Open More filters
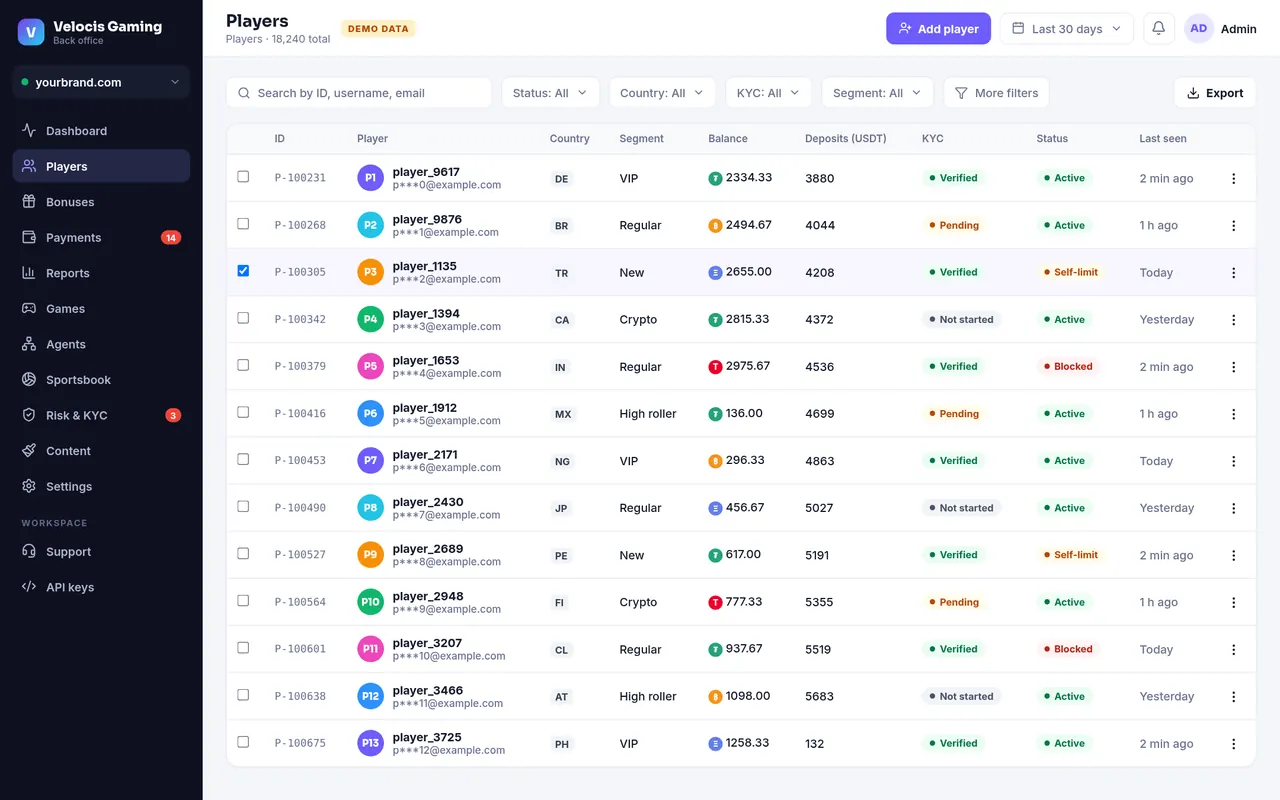1280x800 pixels. [x=996, y=93]
